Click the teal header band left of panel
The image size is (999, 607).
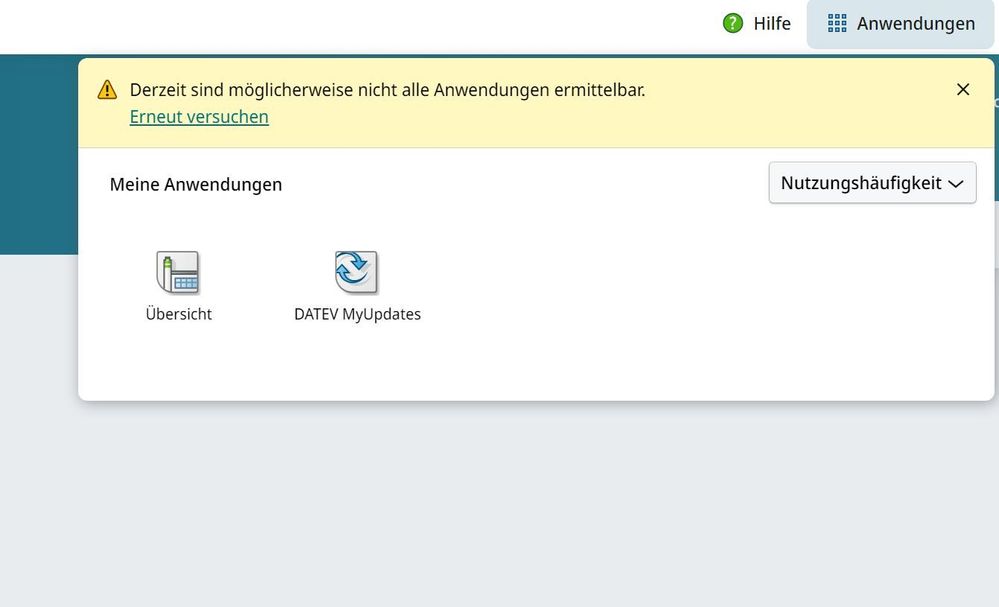(x=38, y=150)
